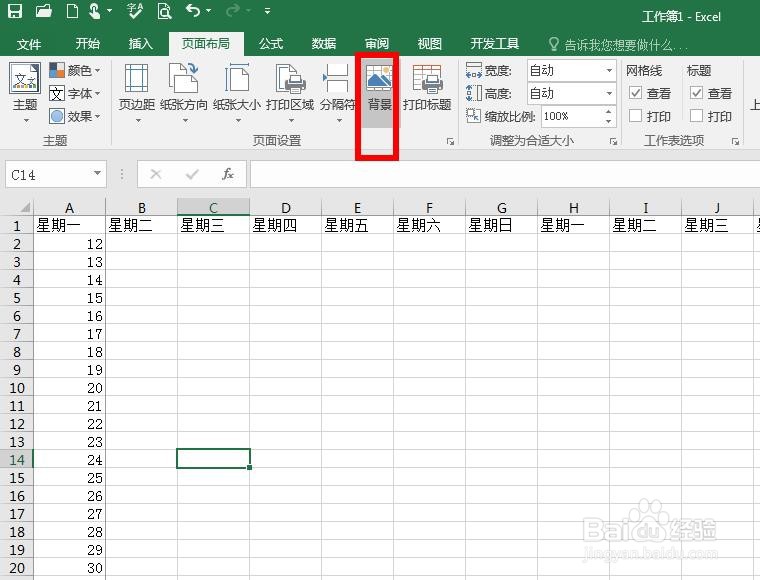Click the Insert Function fx button
Image resolution: width=760 pixels, height=580 pixels.
(x=228, y=174)
